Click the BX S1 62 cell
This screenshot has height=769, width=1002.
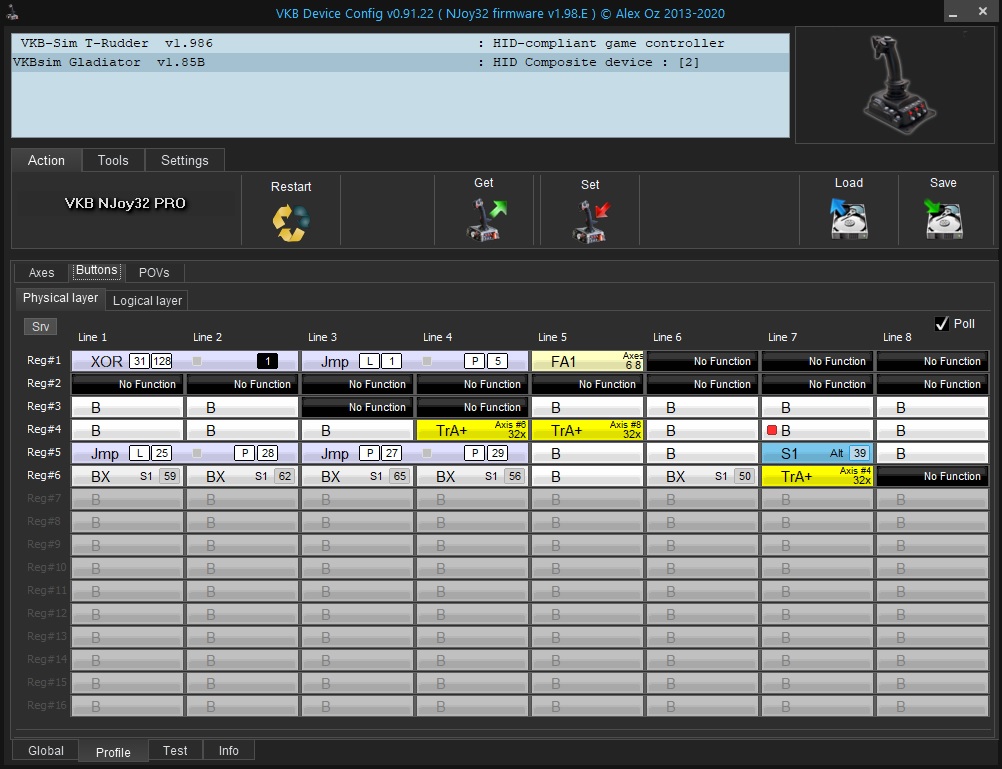point(242,476)
